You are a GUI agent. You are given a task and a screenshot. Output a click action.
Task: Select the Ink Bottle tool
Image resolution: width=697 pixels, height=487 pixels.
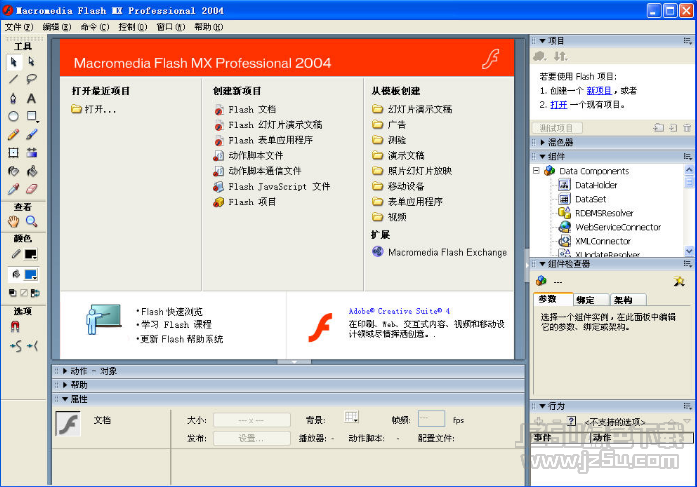[13, 171]
